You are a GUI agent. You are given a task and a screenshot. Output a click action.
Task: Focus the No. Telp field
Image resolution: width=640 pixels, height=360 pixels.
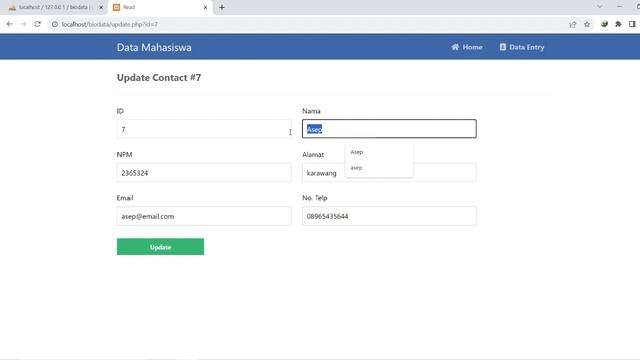pos(389,216)
